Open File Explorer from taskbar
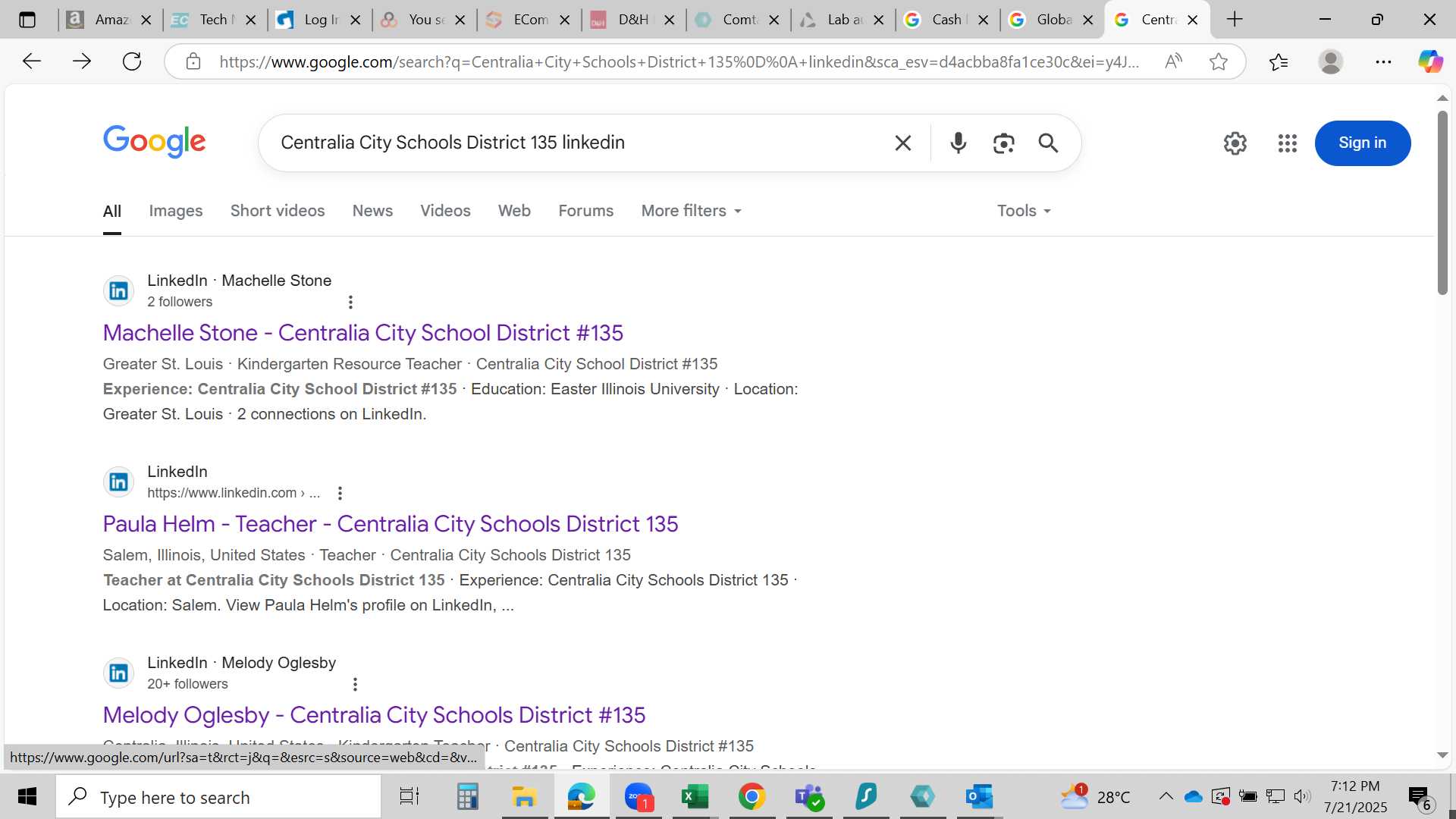1456x819 pixels. (x=524, y=797)
